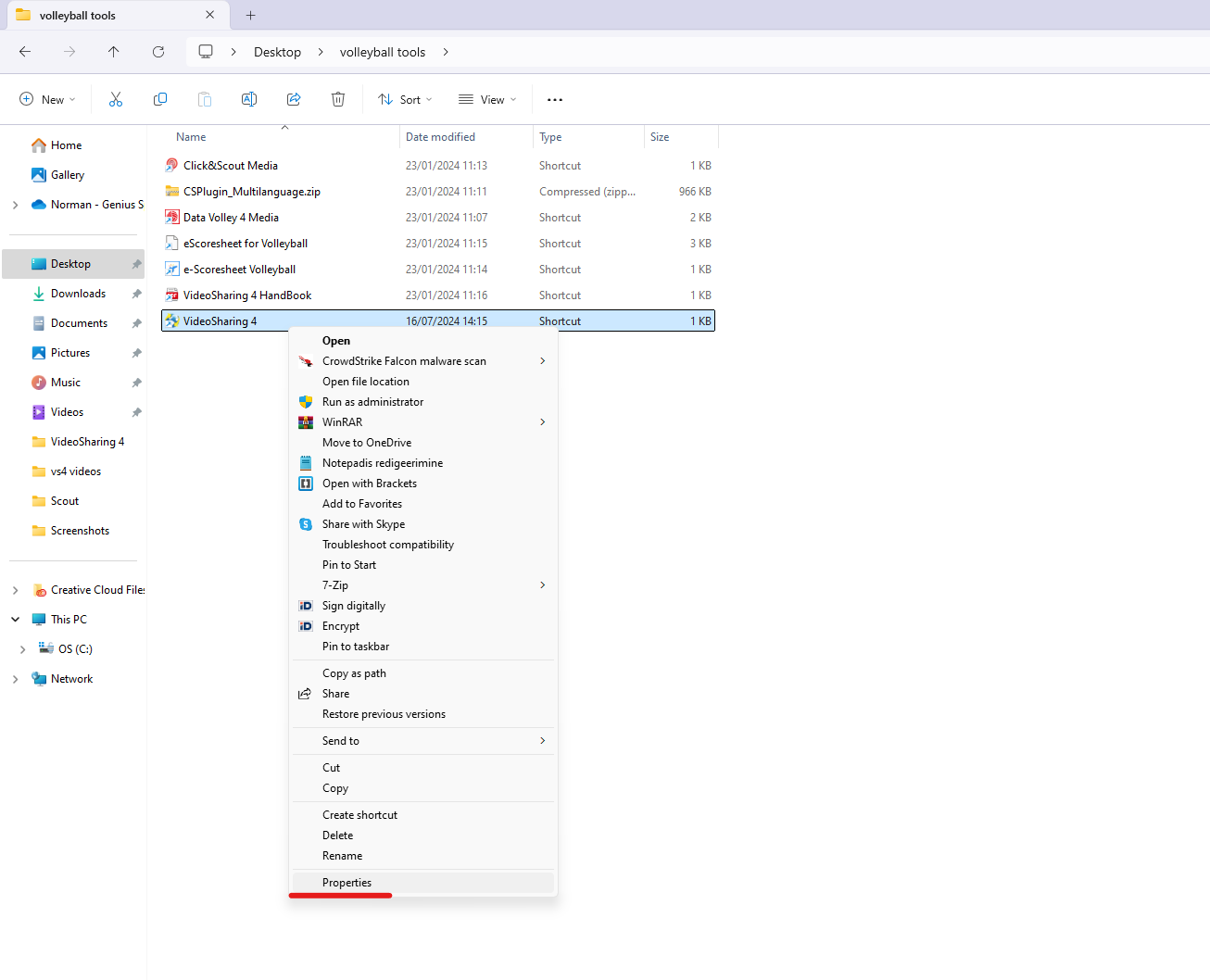Click the Delete trash icon in toolbar
The image size is (1210, 980).
(338, 99)
